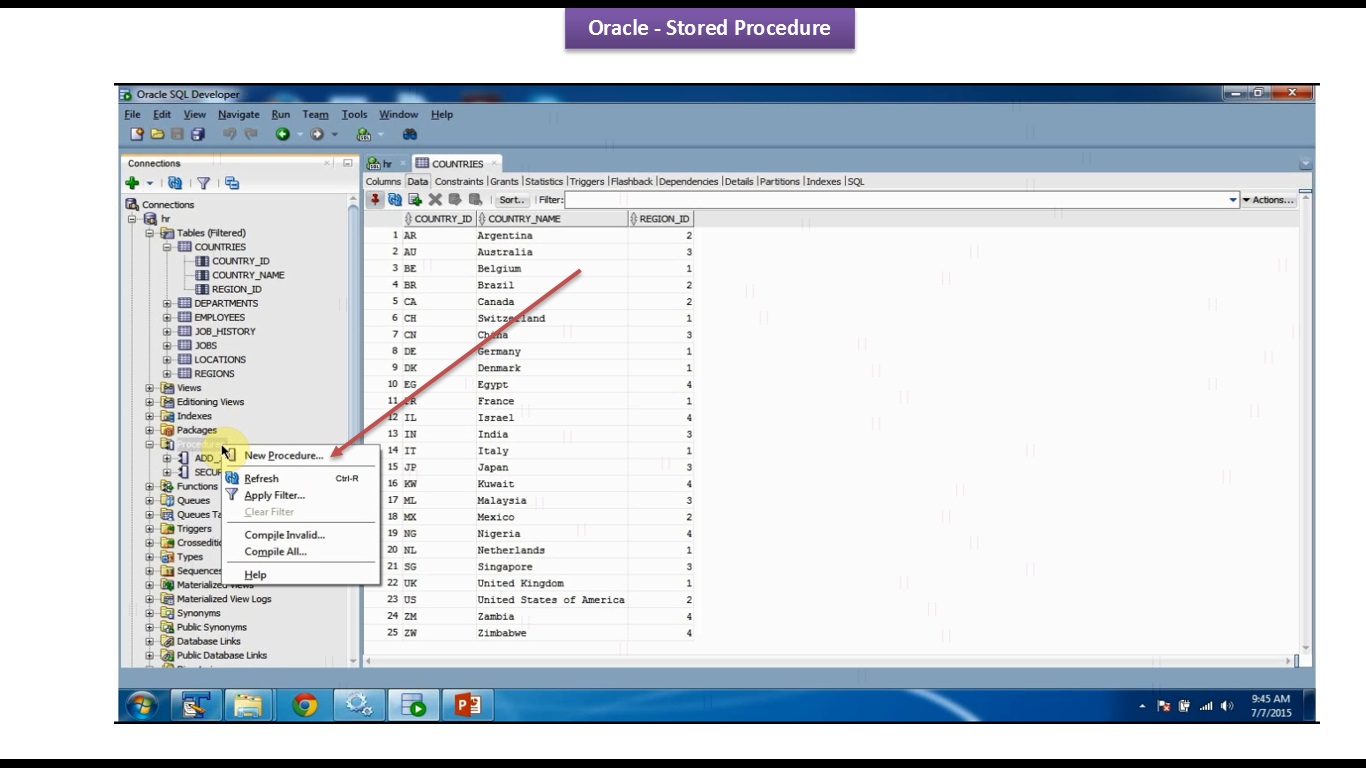Choose Compile Invalid... in context menu
Screen dimensions: 1366x768
click(285, 535)
